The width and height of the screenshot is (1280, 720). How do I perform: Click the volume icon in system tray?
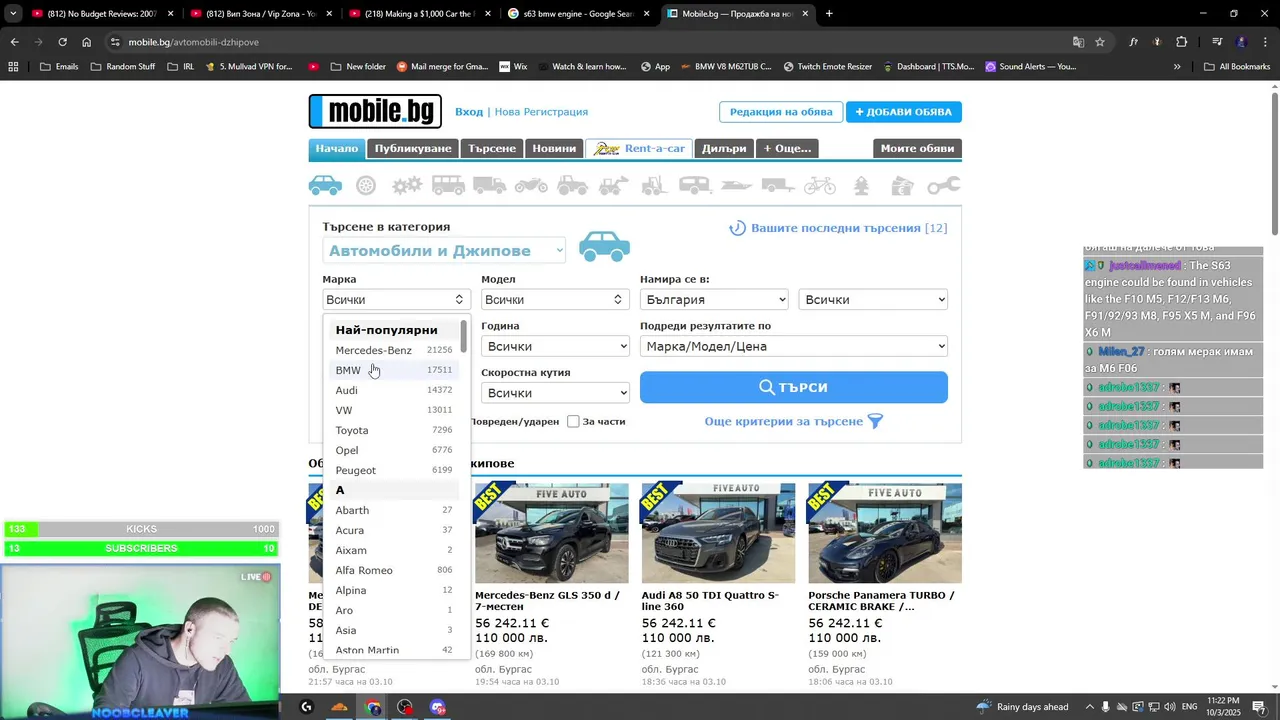click(x=1169, y=707)
